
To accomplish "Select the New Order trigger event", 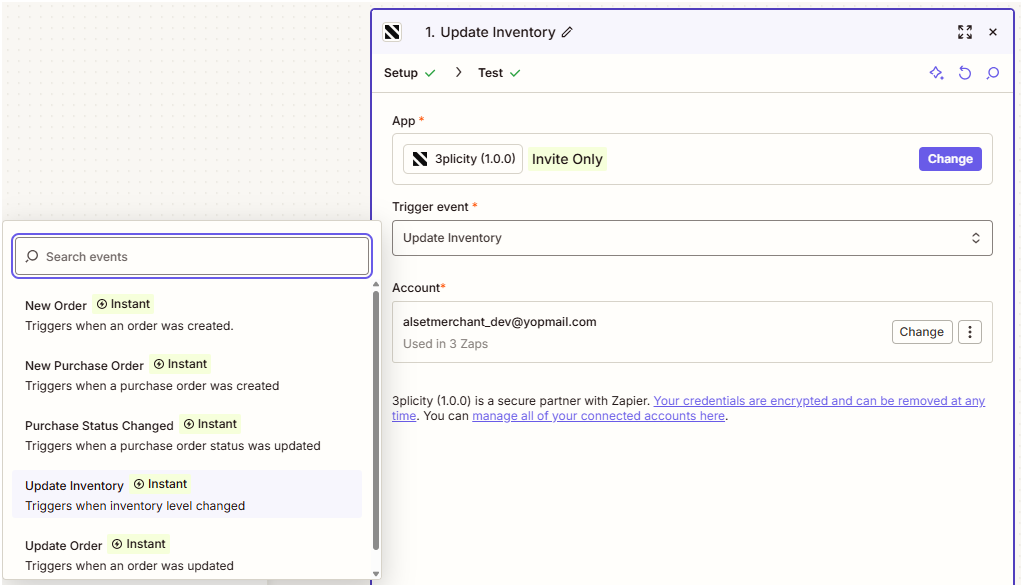I will (x=187, y=315).
